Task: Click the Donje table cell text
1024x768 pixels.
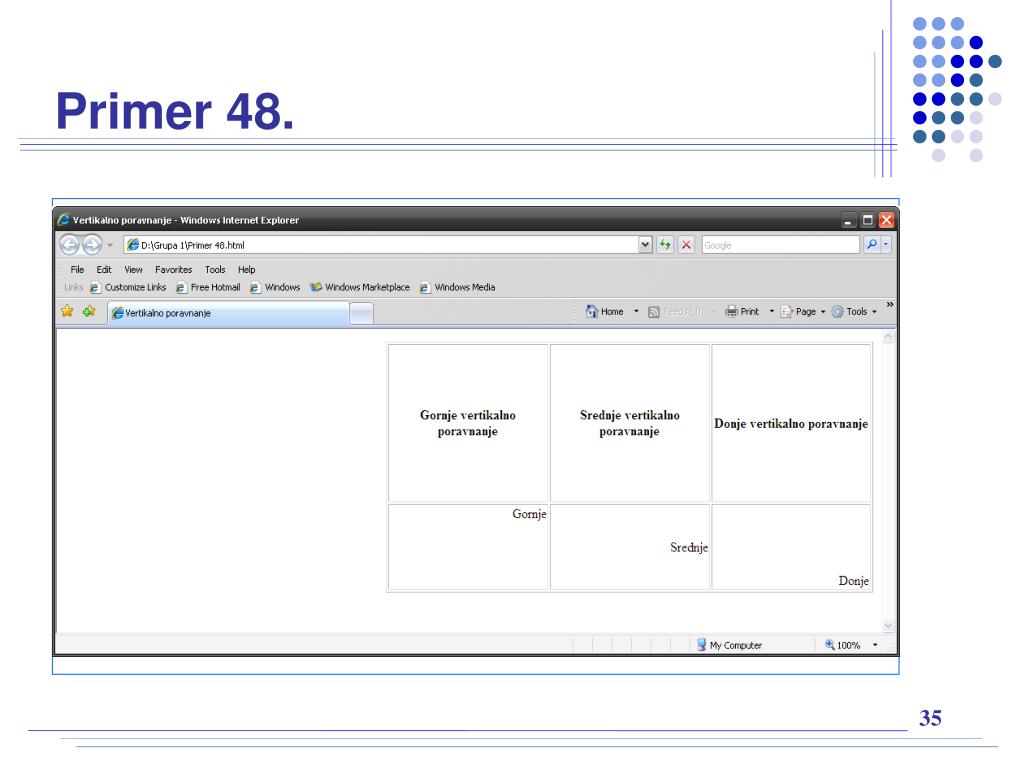Action: [854, 581]
